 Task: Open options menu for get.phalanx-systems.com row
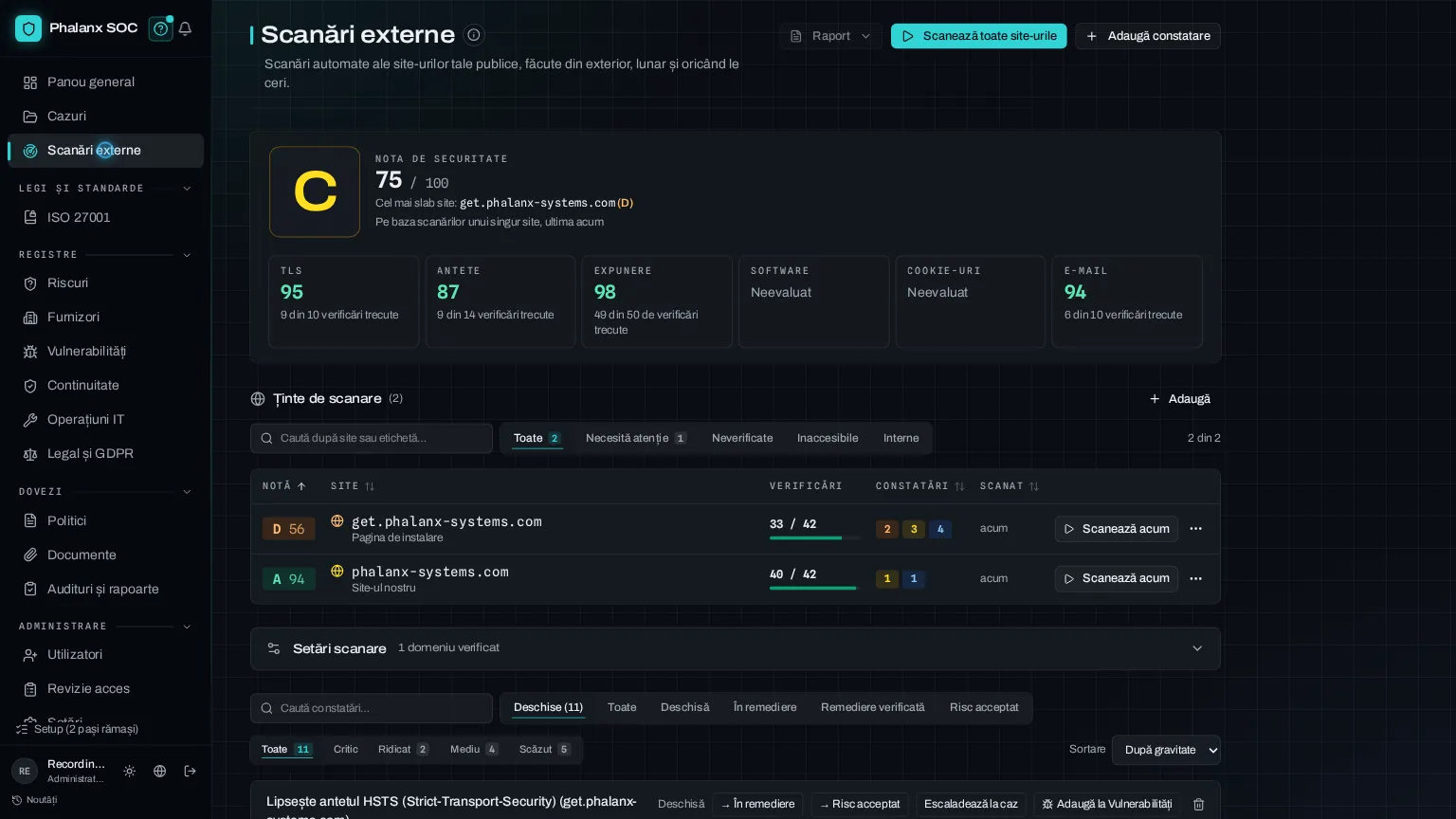pyautogui.click(x=1195, y=529)
